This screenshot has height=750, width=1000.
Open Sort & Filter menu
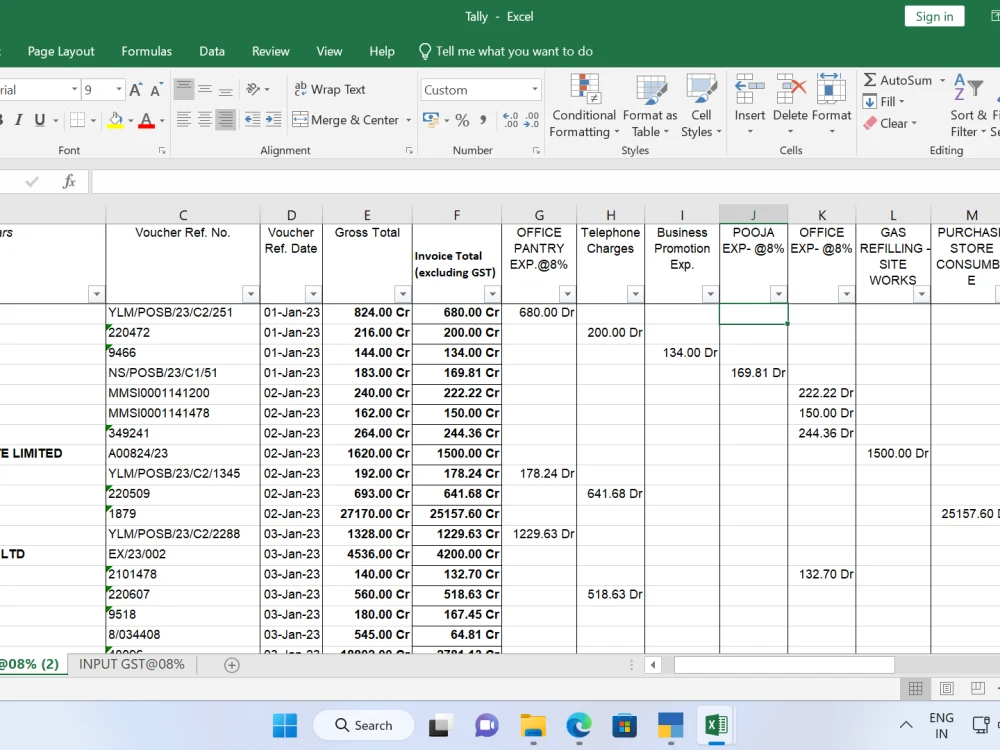pos(968,106)
